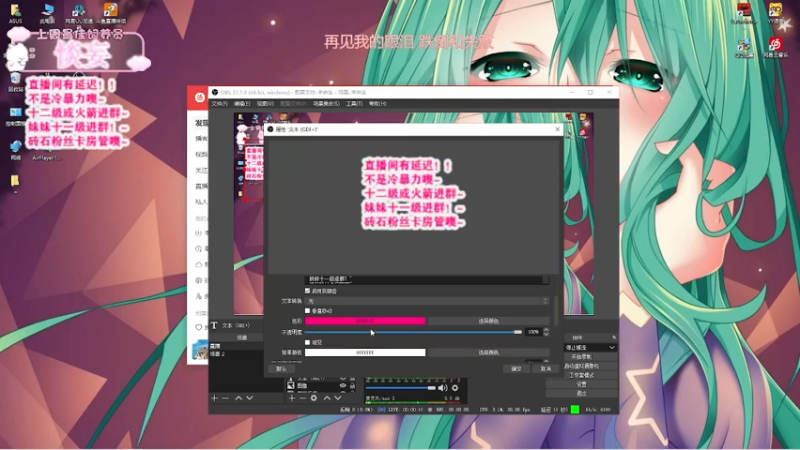
Task: Remove the selected source with minus icon
Action: tap(303, 398)
